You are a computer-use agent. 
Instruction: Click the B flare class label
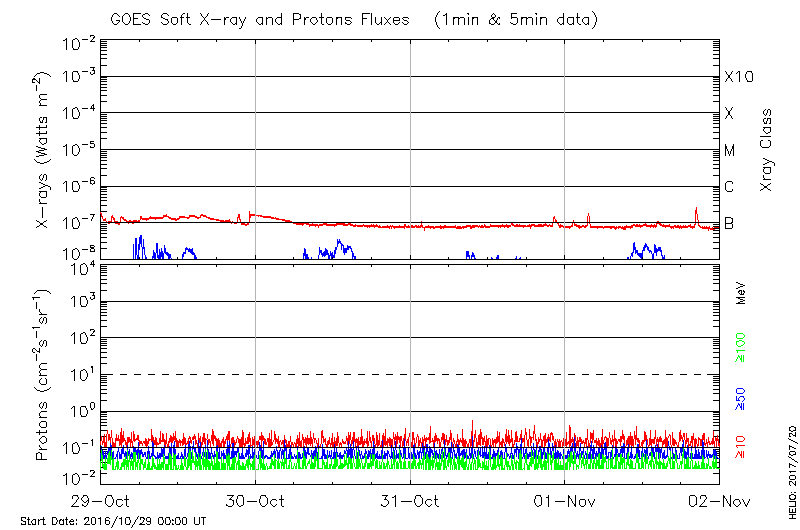point(729,223)
